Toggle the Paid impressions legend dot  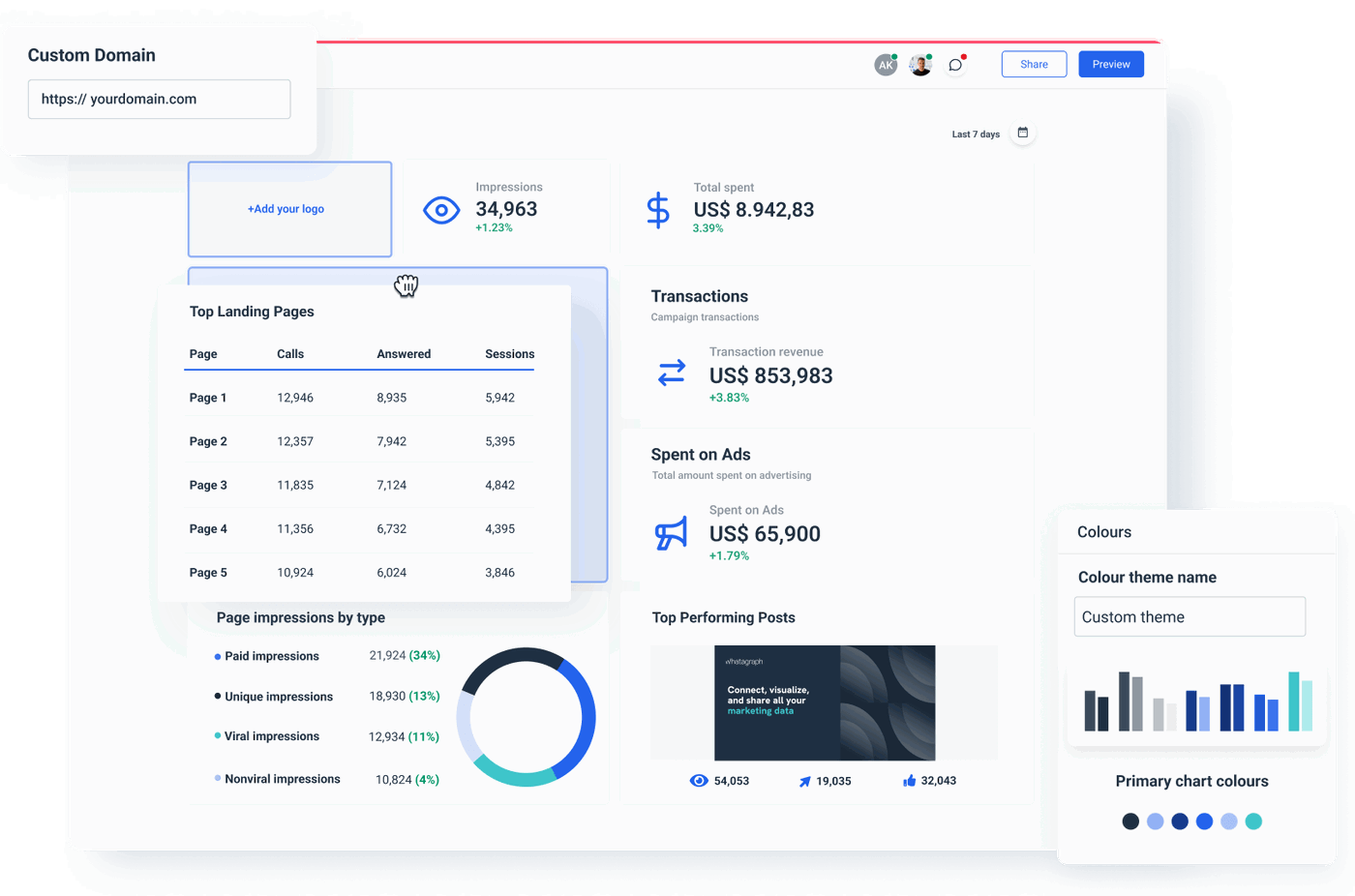pos(215,656)
